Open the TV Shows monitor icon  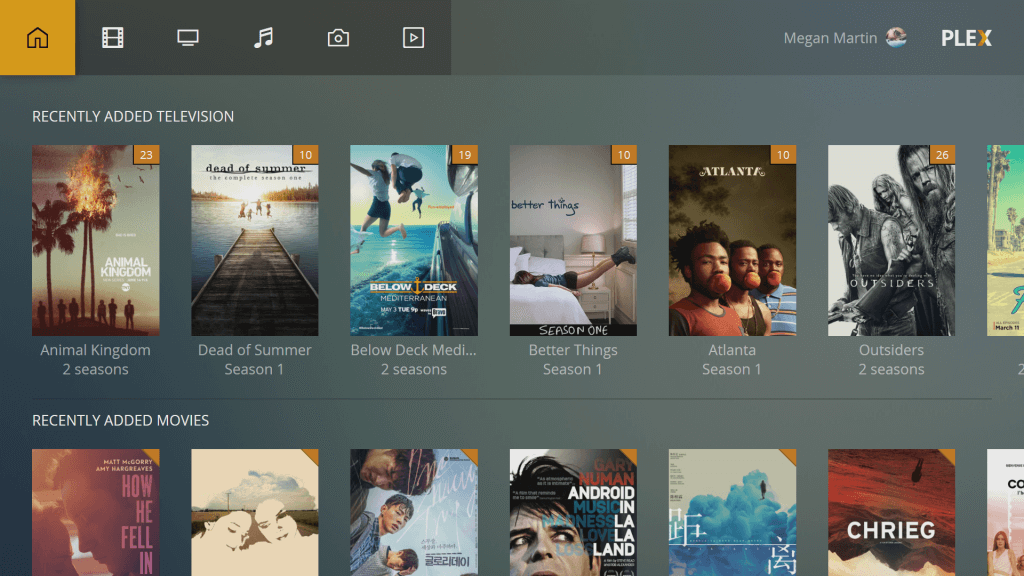[188, 38]
